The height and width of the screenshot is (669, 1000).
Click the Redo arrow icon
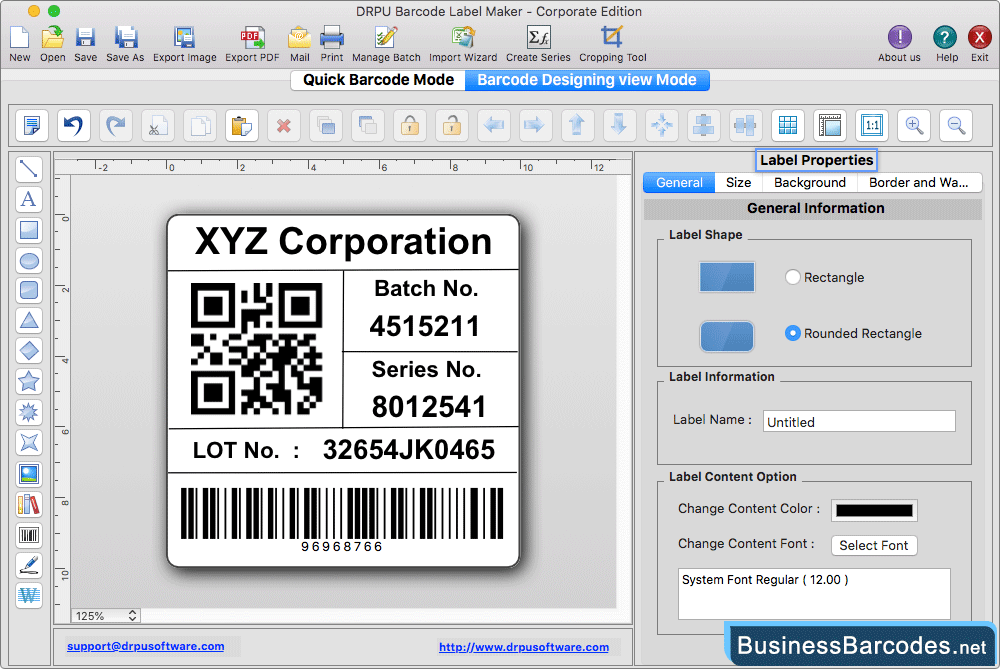click(115, 125)
